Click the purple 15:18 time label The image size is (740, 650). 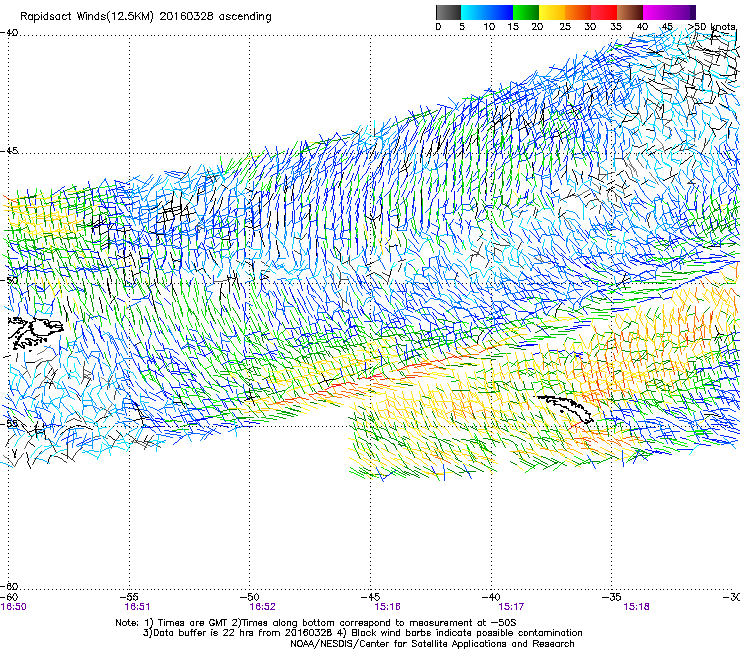(636, 607)
